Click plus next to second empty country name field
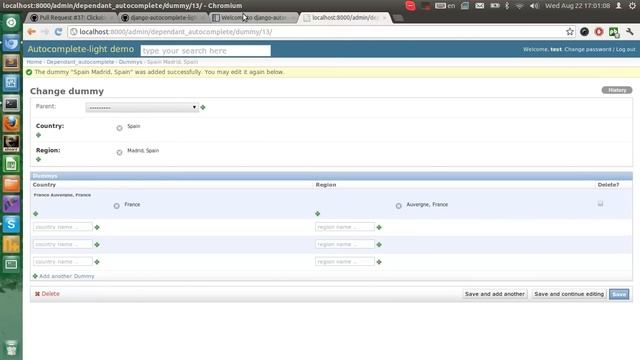This screenshot has height=360, width=640. tap(97, 244)
